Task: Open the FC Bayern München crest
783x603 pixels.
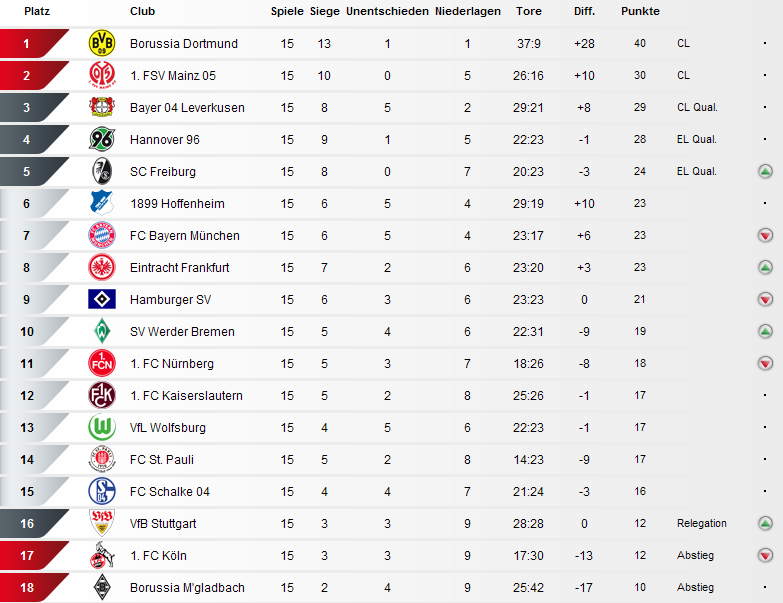Action: pyautogui.click(x=102, y=235)
